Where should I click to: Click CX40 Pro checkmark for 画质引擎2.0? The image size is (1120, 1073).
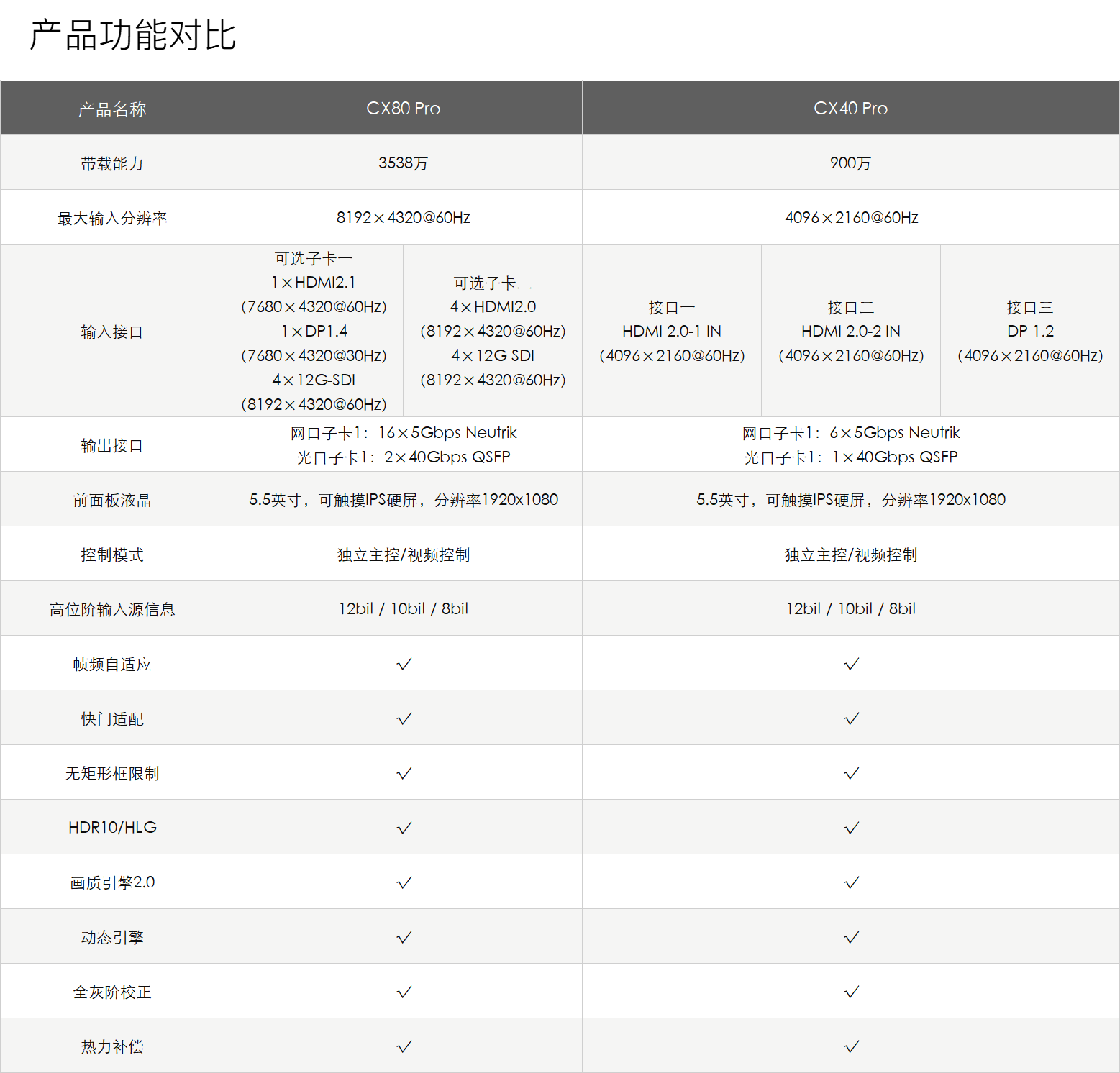pyautogui.click(x=852, y=882)
